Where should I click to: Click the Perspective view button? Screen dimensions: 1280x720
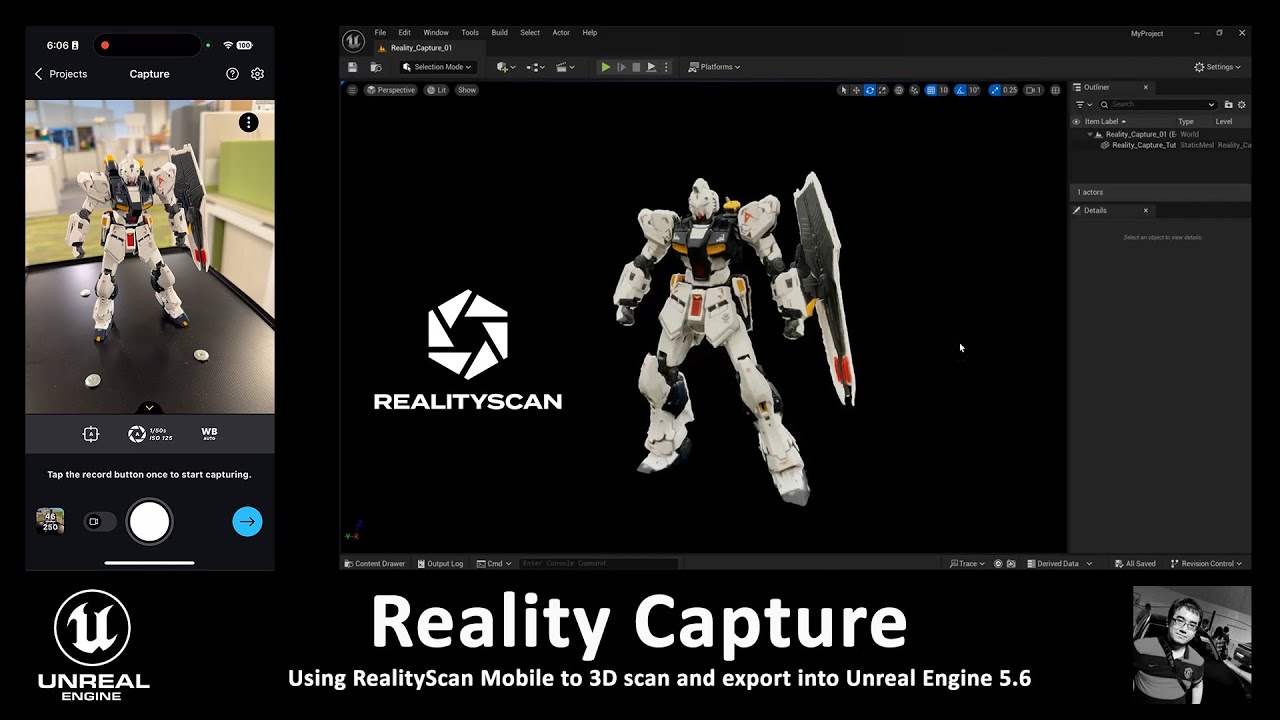tap(390, 90)
